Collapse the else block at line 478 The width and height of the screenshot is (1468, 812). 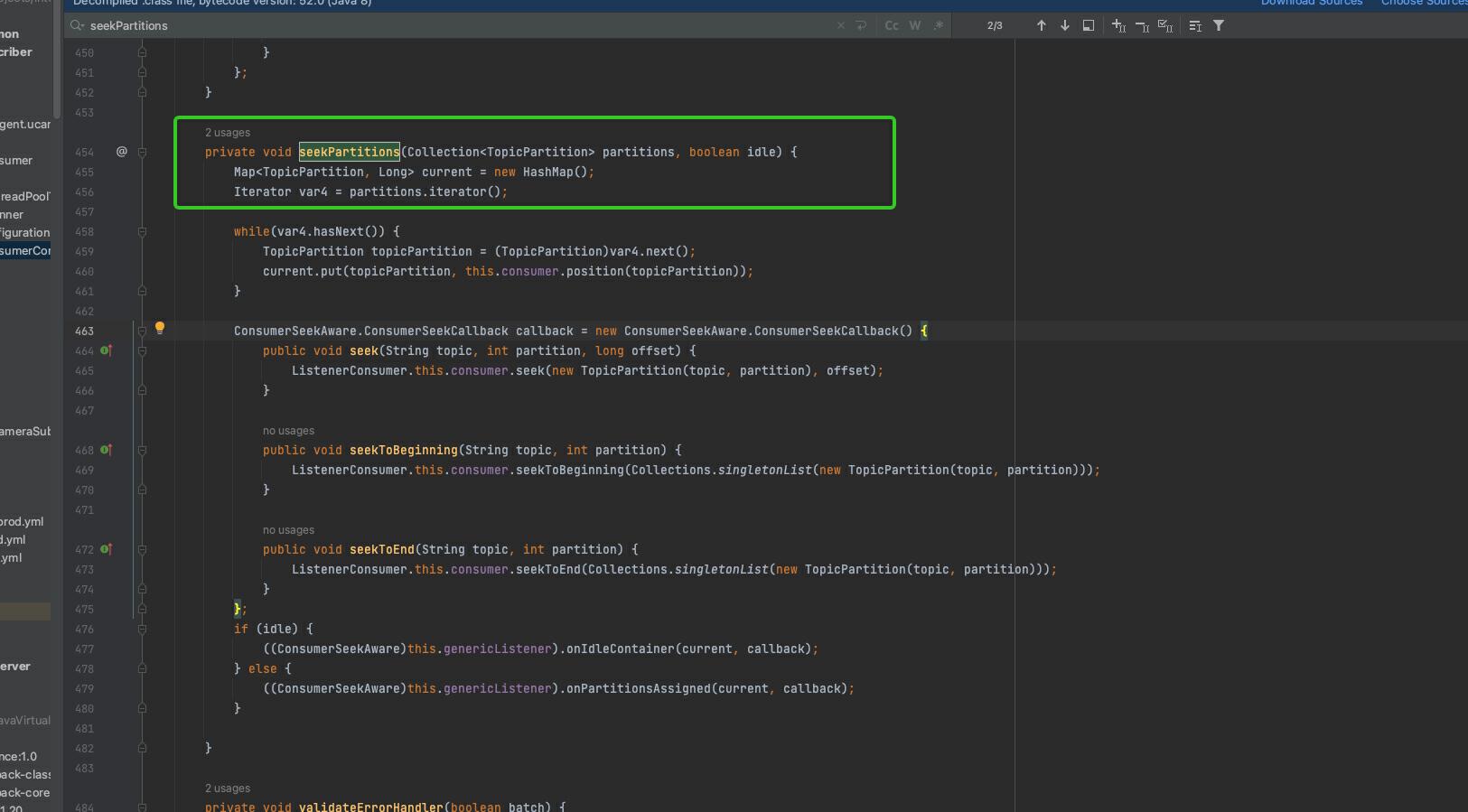coord(142,668)
